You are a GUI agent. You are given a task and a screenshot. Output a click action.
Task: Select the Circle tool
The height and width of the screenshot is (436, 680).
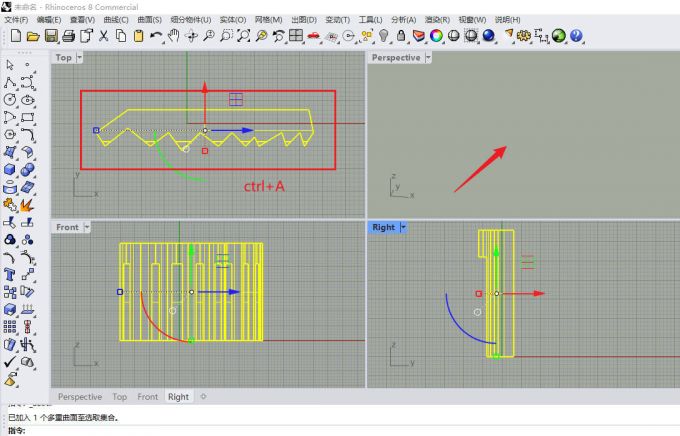coord(10,100)
